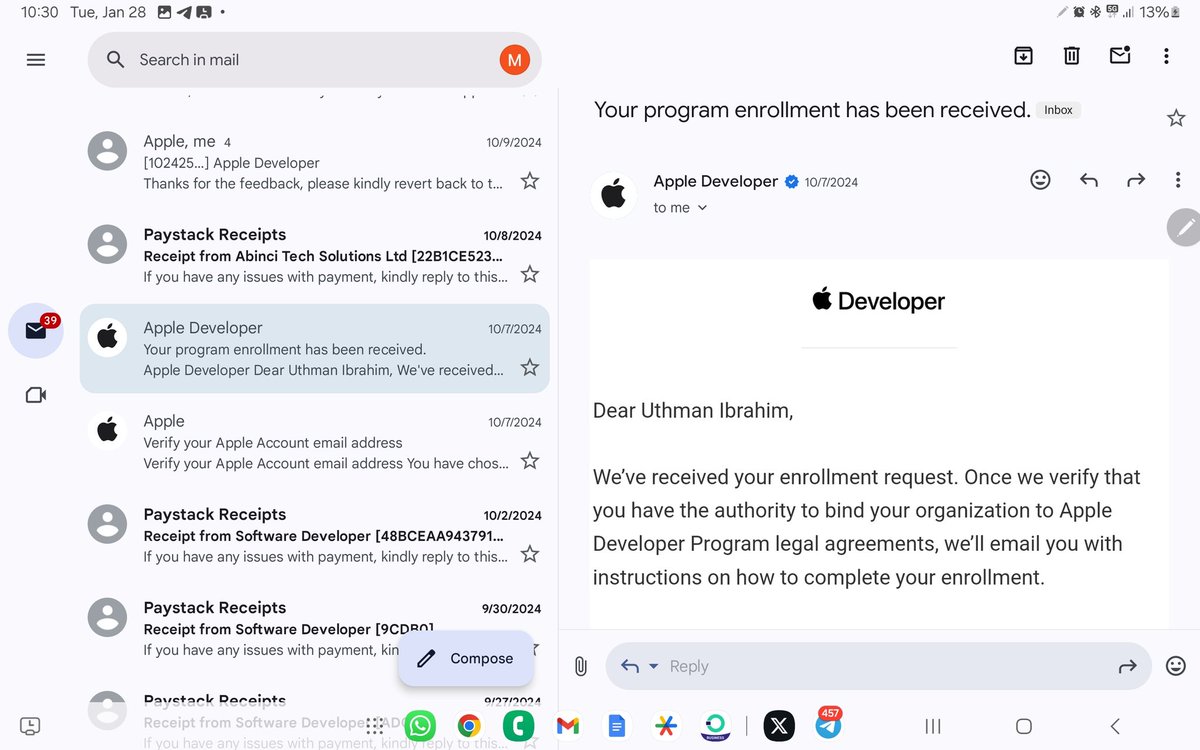Screen dimensions: 1200x750
Task: Open the colorful star app in taskbar
Action: tap(665, 726)
